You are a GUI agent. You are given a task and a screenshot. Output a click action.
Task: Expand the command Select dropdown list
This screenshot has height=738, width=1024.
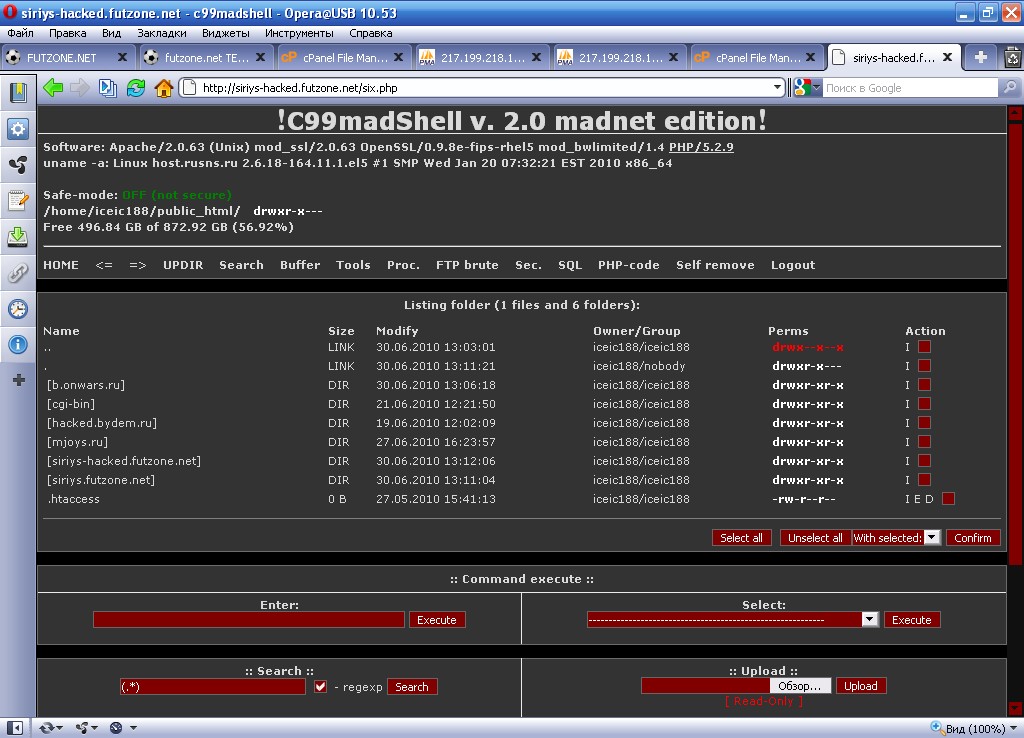click(869, 620)
